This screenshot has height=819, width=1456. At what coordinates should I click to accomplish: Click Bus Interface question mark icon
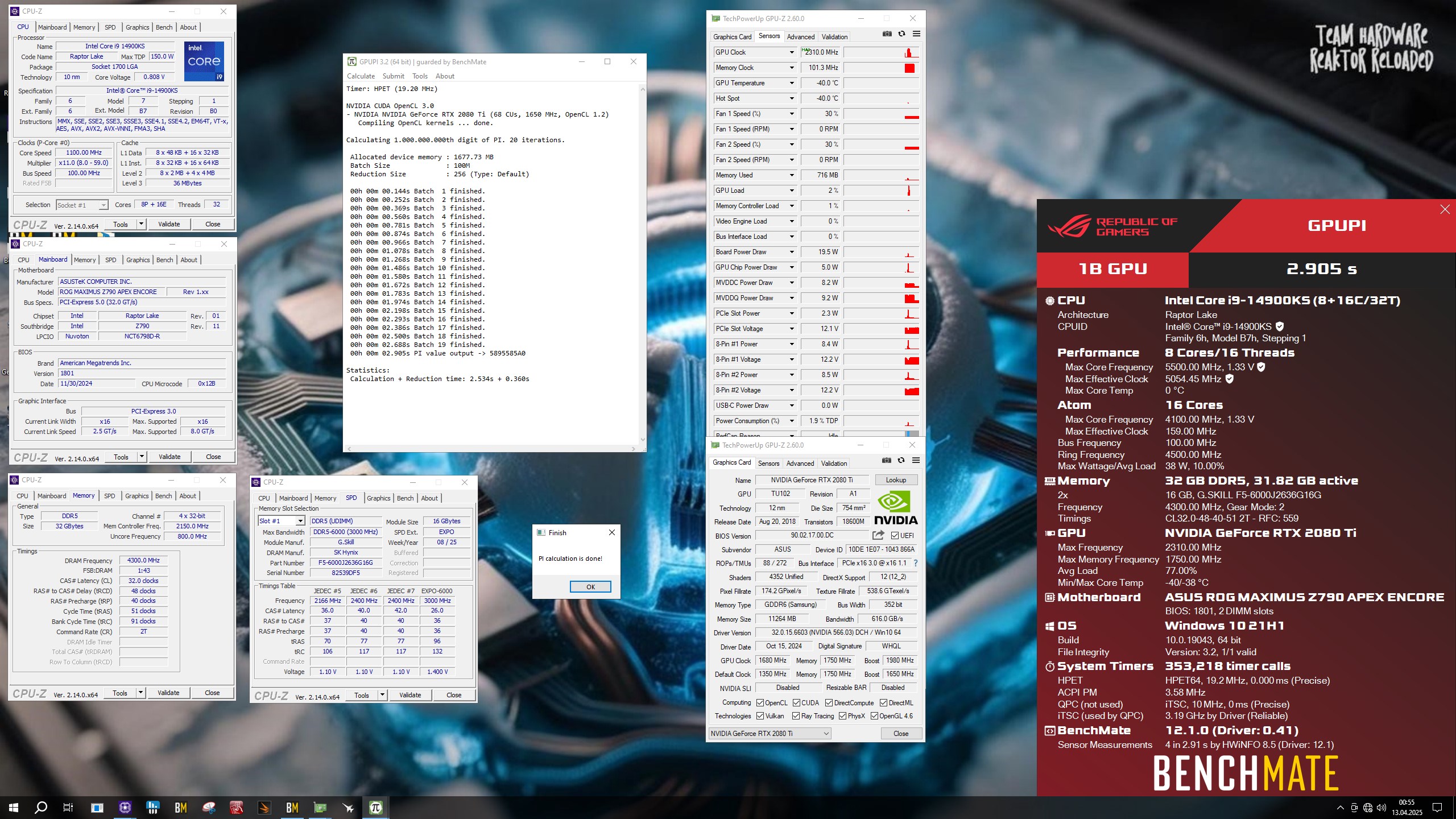click(915, 563)
